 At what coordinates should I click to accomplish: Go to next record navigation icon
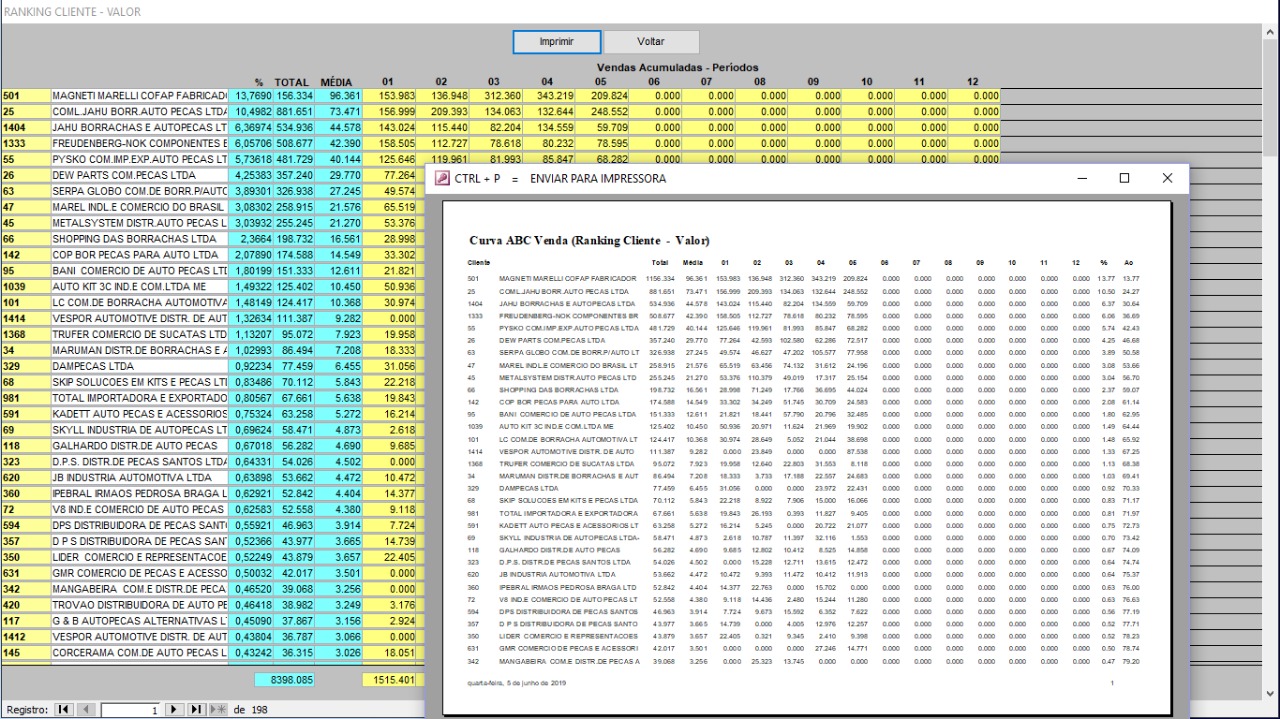(175, 709)
